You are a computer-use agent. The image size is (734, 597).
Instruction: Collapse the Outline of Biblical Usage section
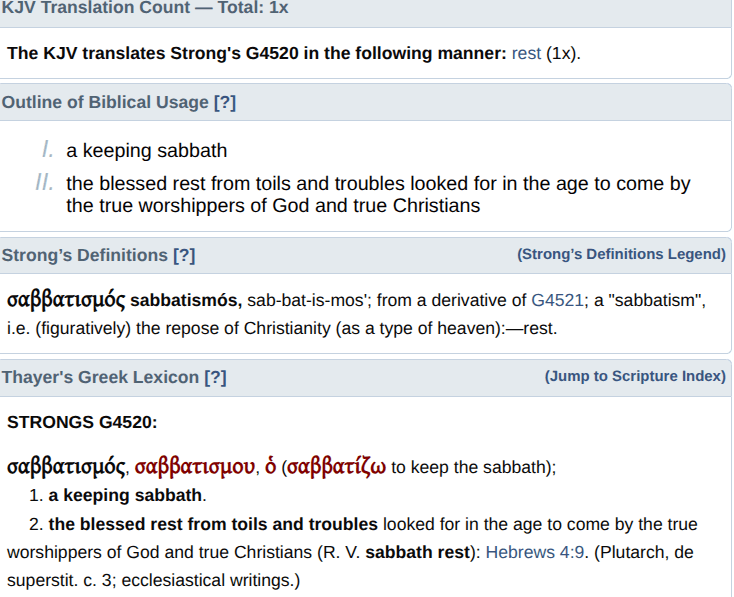(x=105, y=102)
